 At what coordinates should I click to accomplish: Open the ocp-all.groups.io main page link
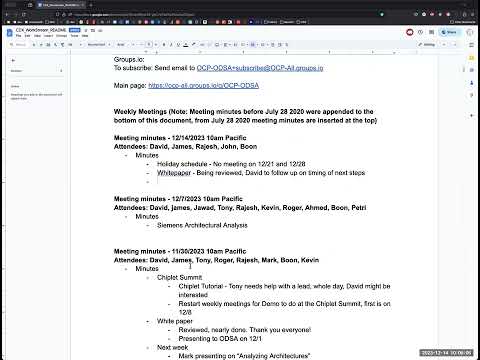pyautogui.click(x=203, y=85)
